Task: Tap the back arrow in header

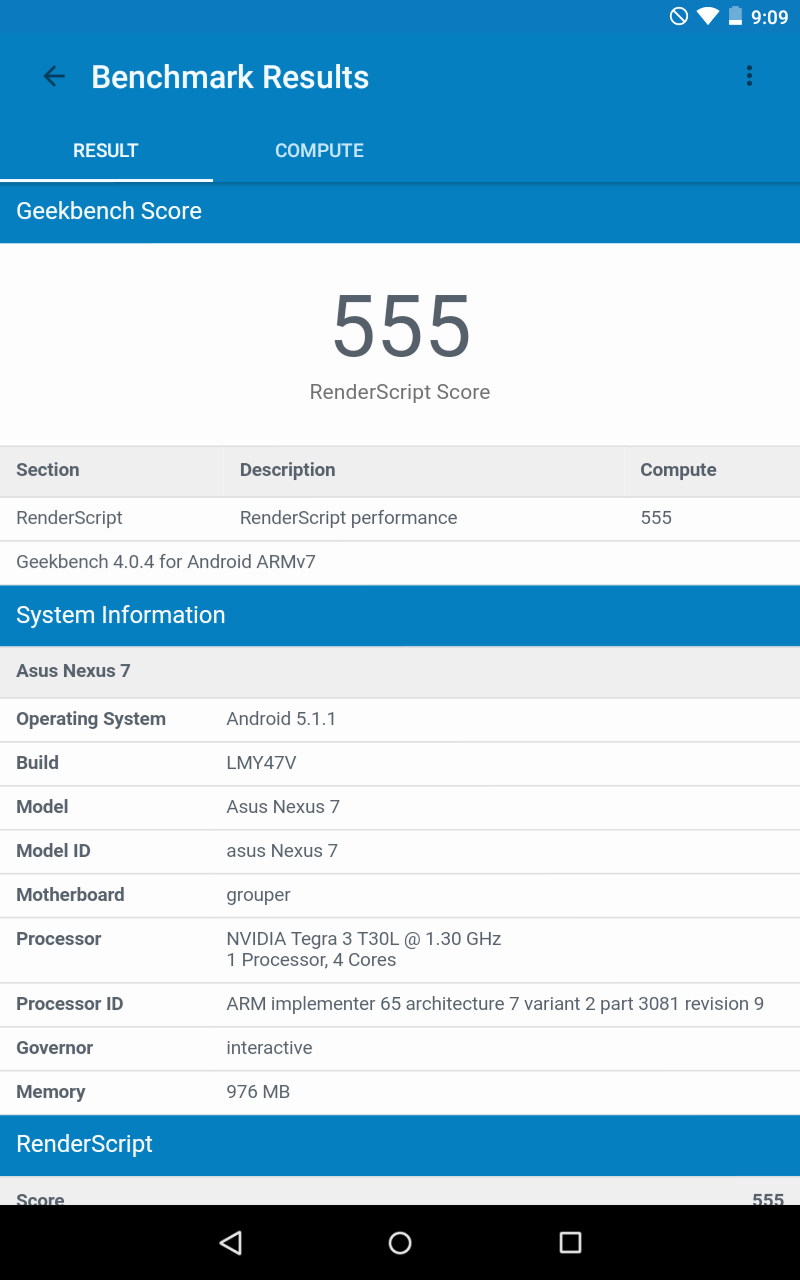Action: click(x=54, y=76)
